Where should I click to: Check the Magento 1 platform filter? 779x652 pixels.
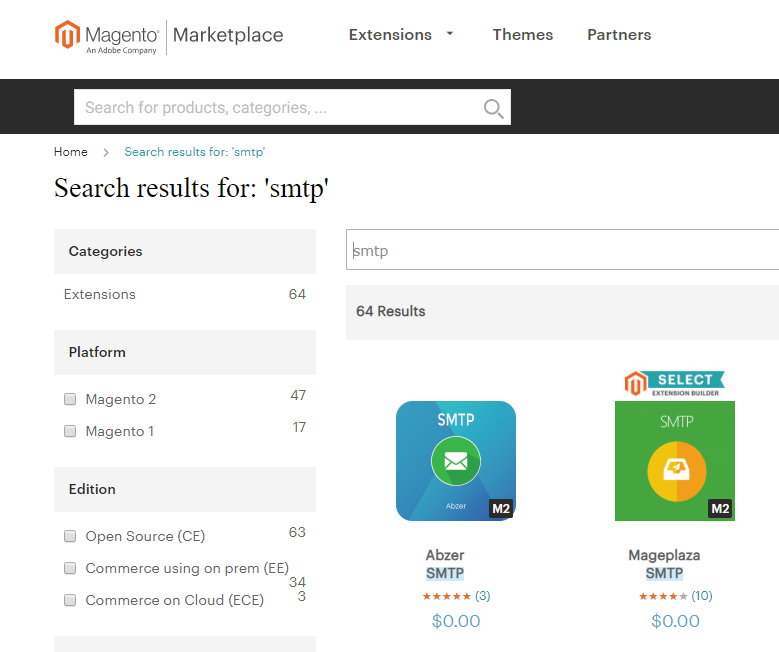70,431
